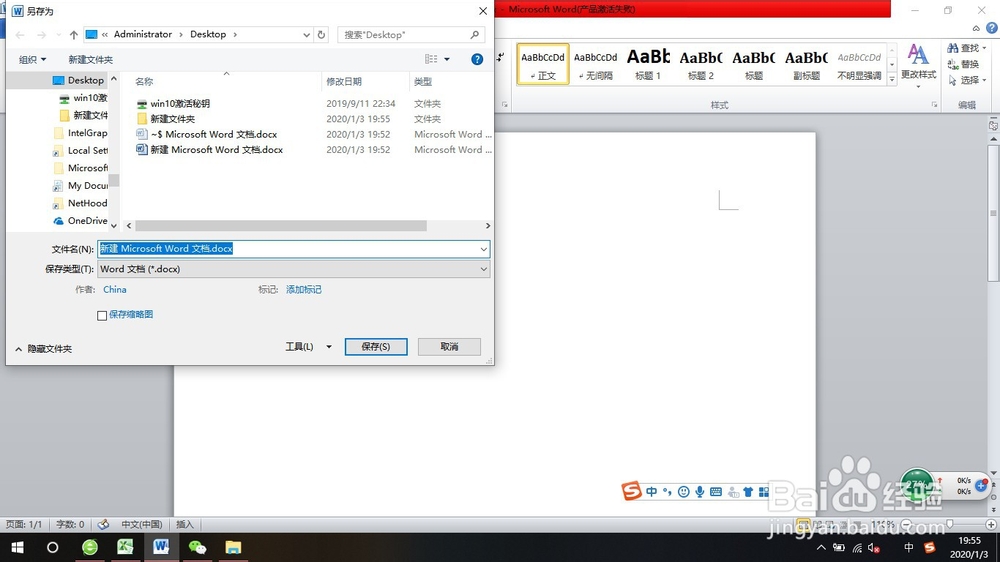Click 替换 in Word ribbon
The height and width of the screenshot is (562, 1000).
(x=963, y=64)
